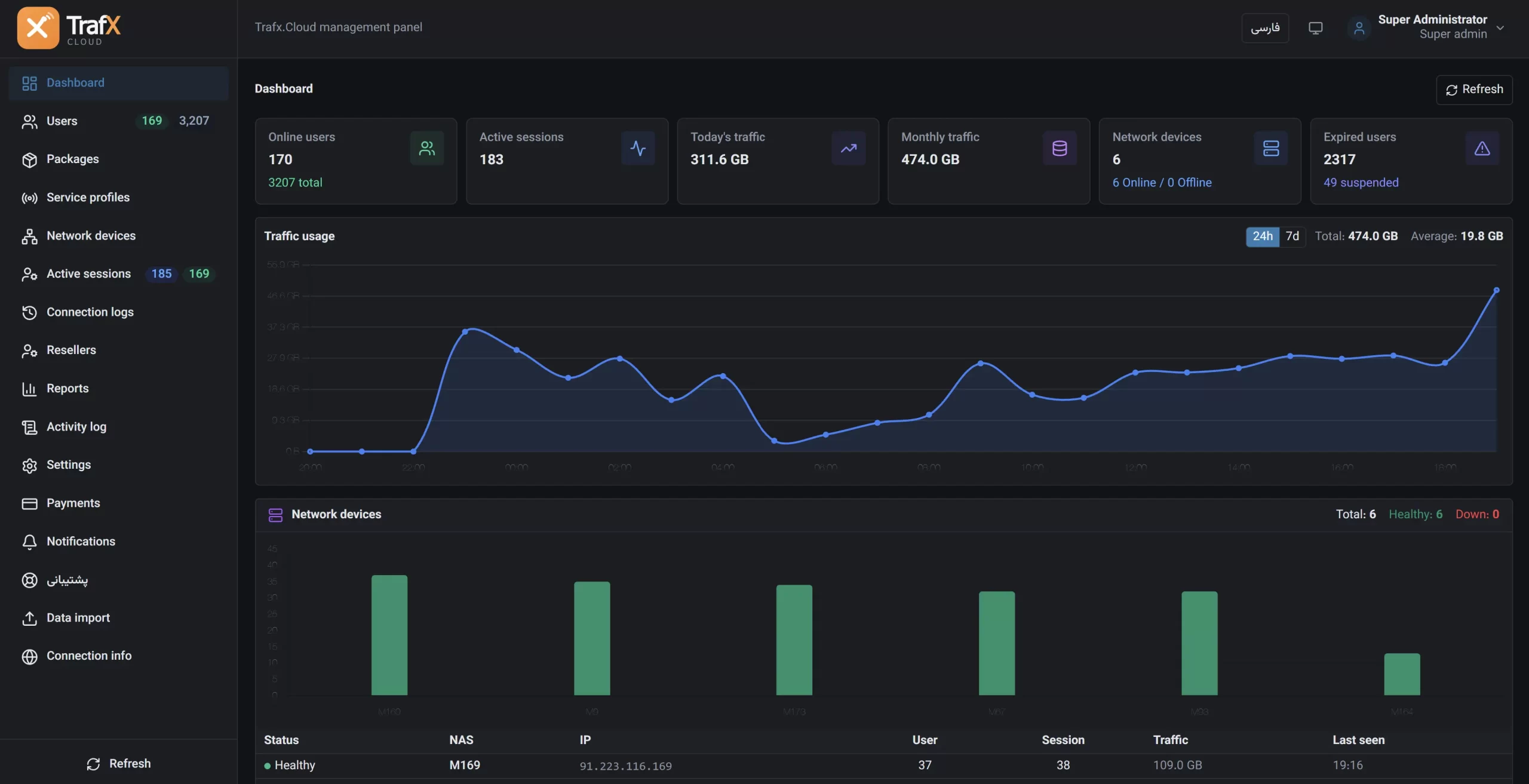Click the Active sessions pulse icon
This screenshot has height=784, width=1529.
click(638, 148)
